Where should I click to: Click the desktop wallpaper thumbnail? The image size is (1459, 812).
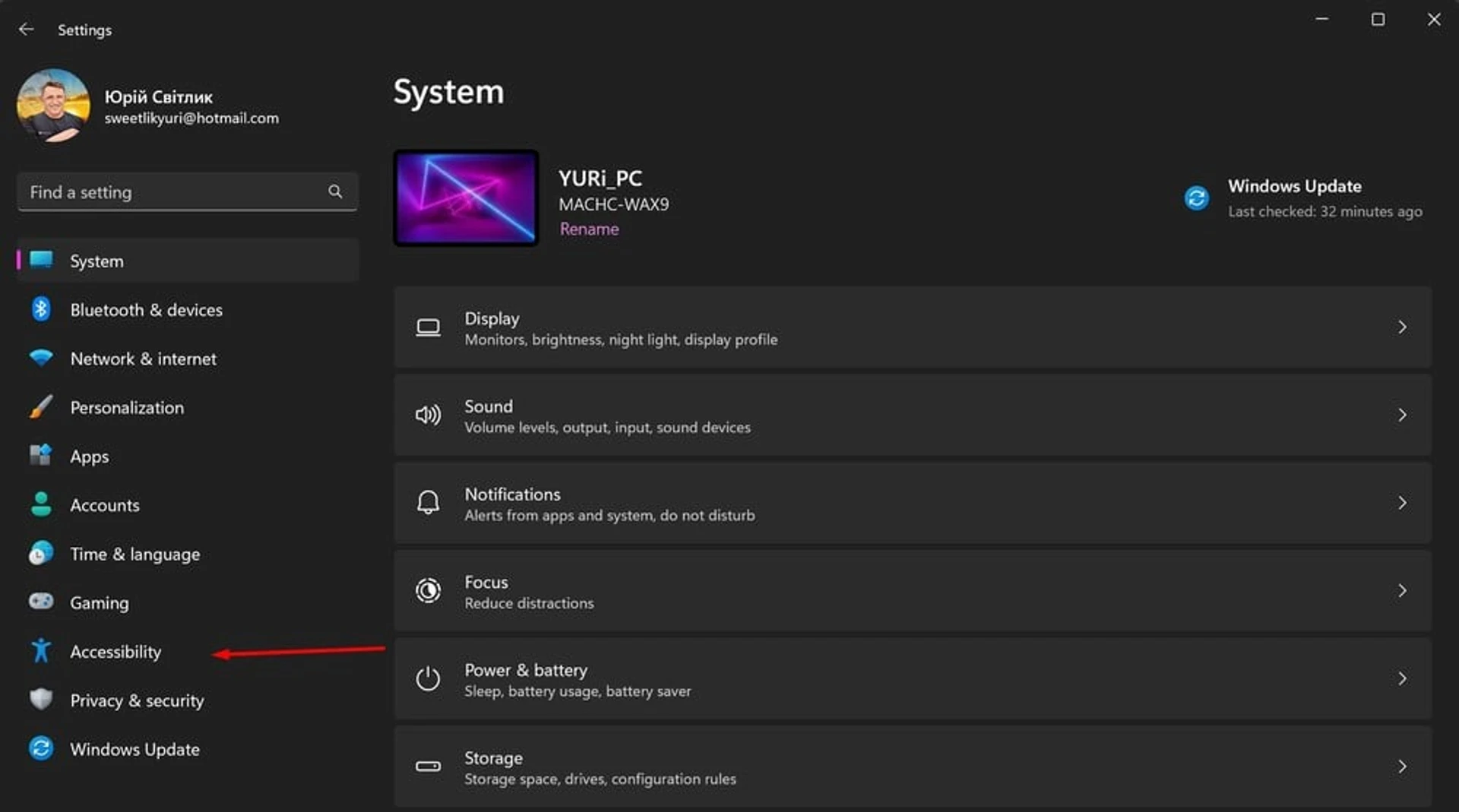(466, 197)
